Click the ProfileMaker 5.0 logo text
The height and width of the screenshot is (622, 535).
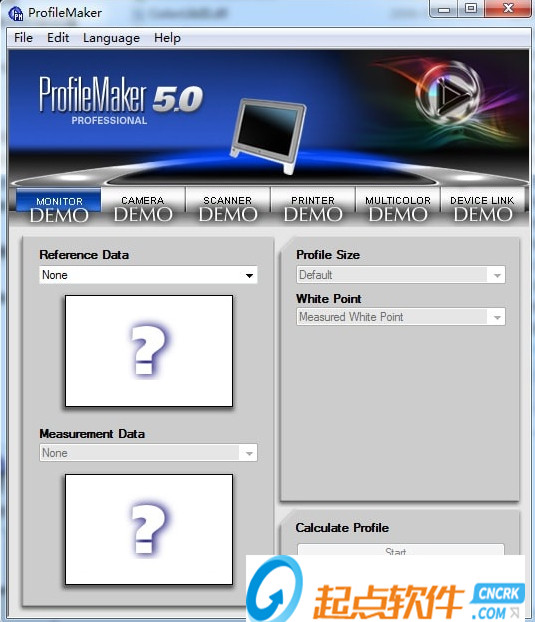coord(121,100)
